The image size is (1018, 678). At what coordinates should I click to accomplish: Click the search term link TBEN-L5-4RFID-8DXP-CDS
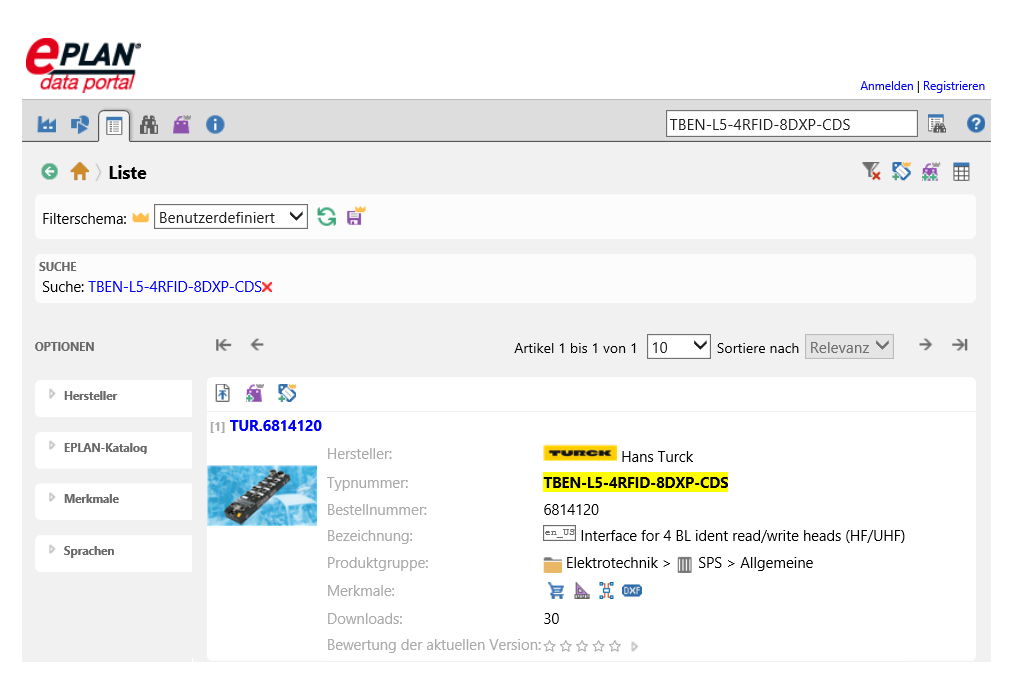[x=175, y=287]
